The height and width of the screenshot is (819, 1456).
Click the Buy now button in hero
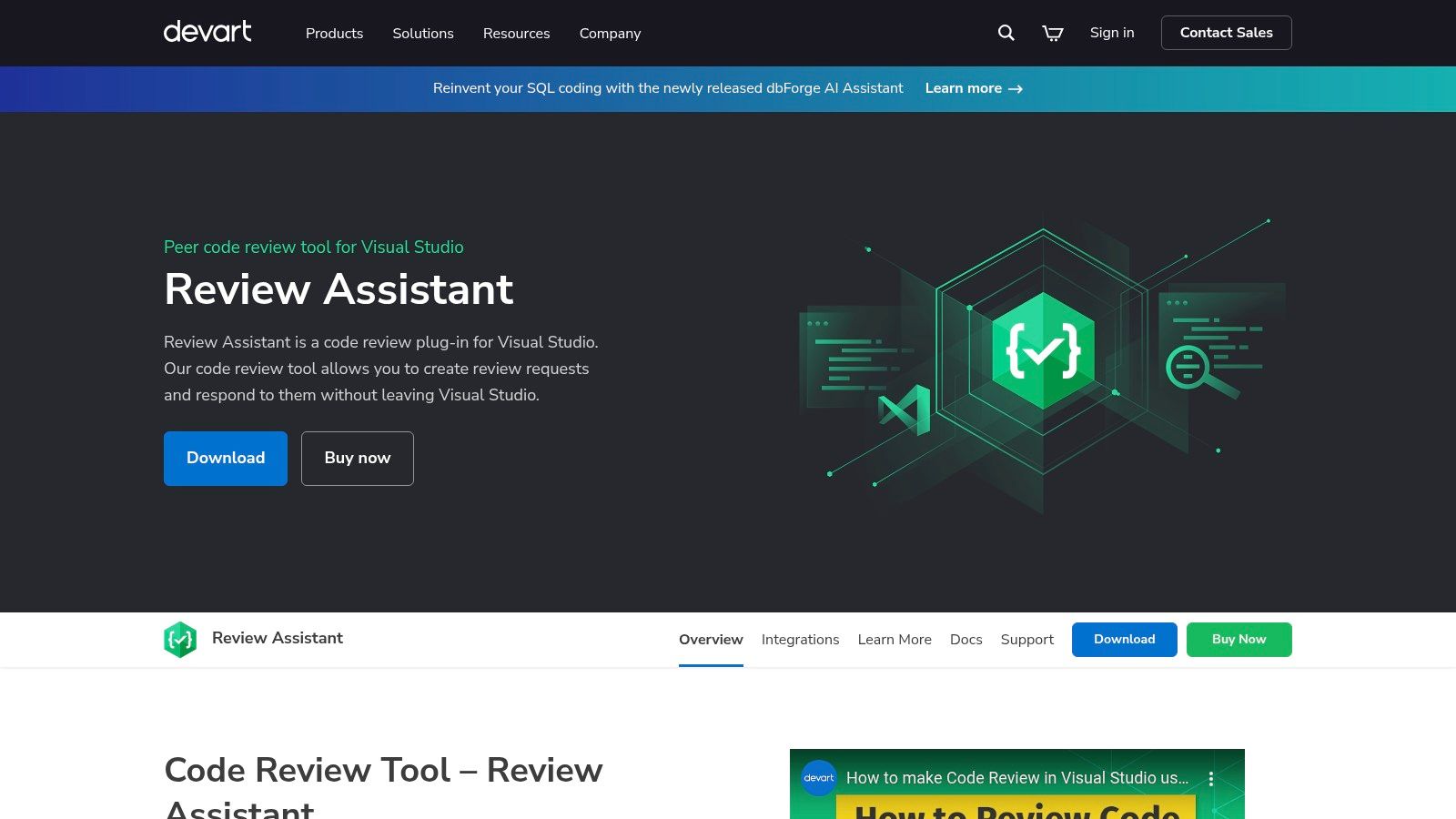[x=358, y=459]
